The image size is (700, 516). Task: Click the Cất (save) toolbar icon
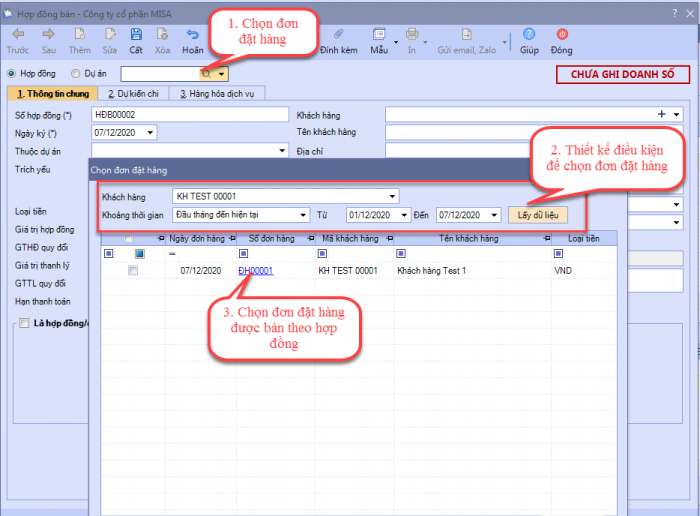click(x=135, y=35)
